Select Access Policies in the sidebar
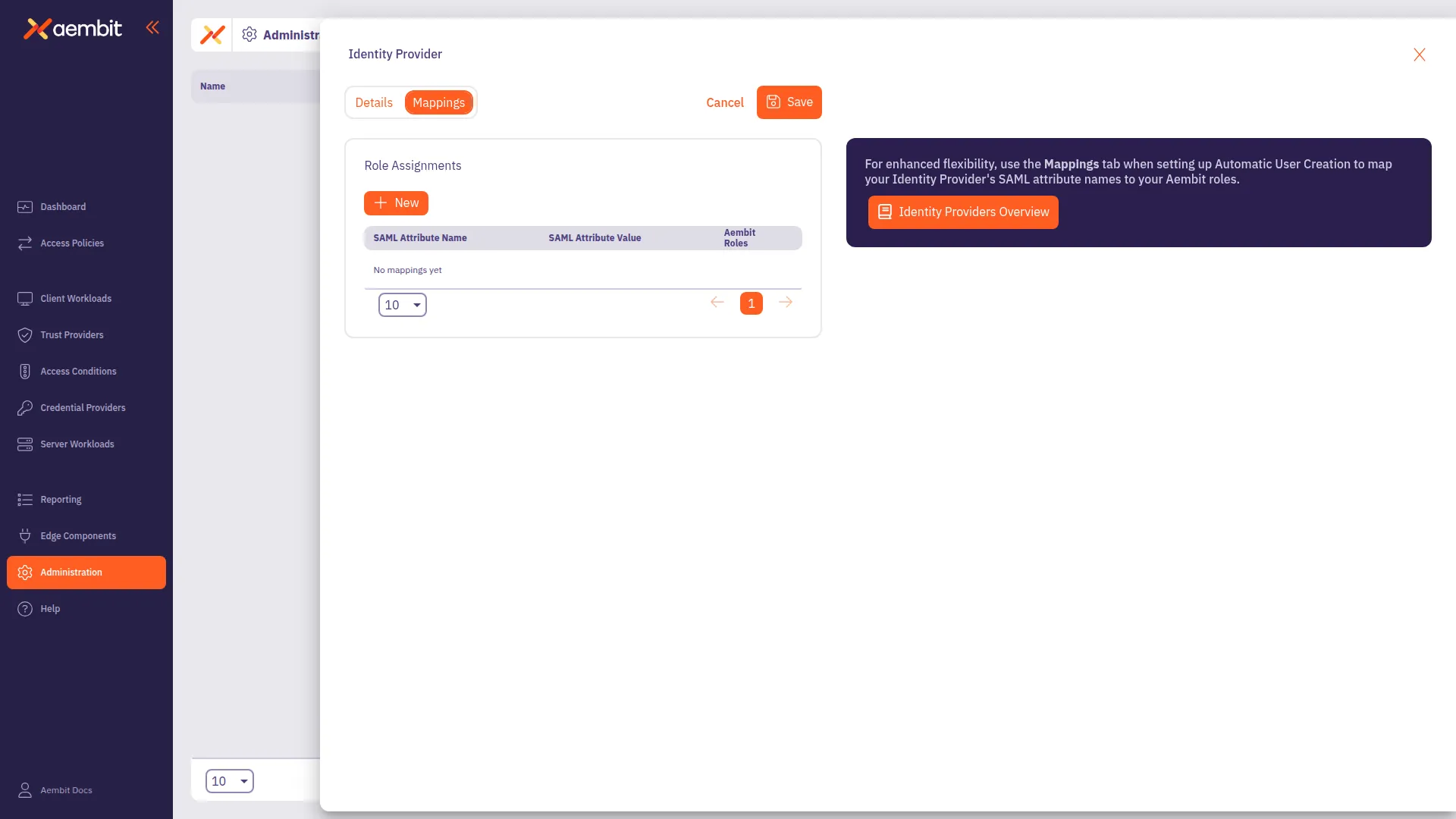Screen dimensions: 1456x819 72,243
